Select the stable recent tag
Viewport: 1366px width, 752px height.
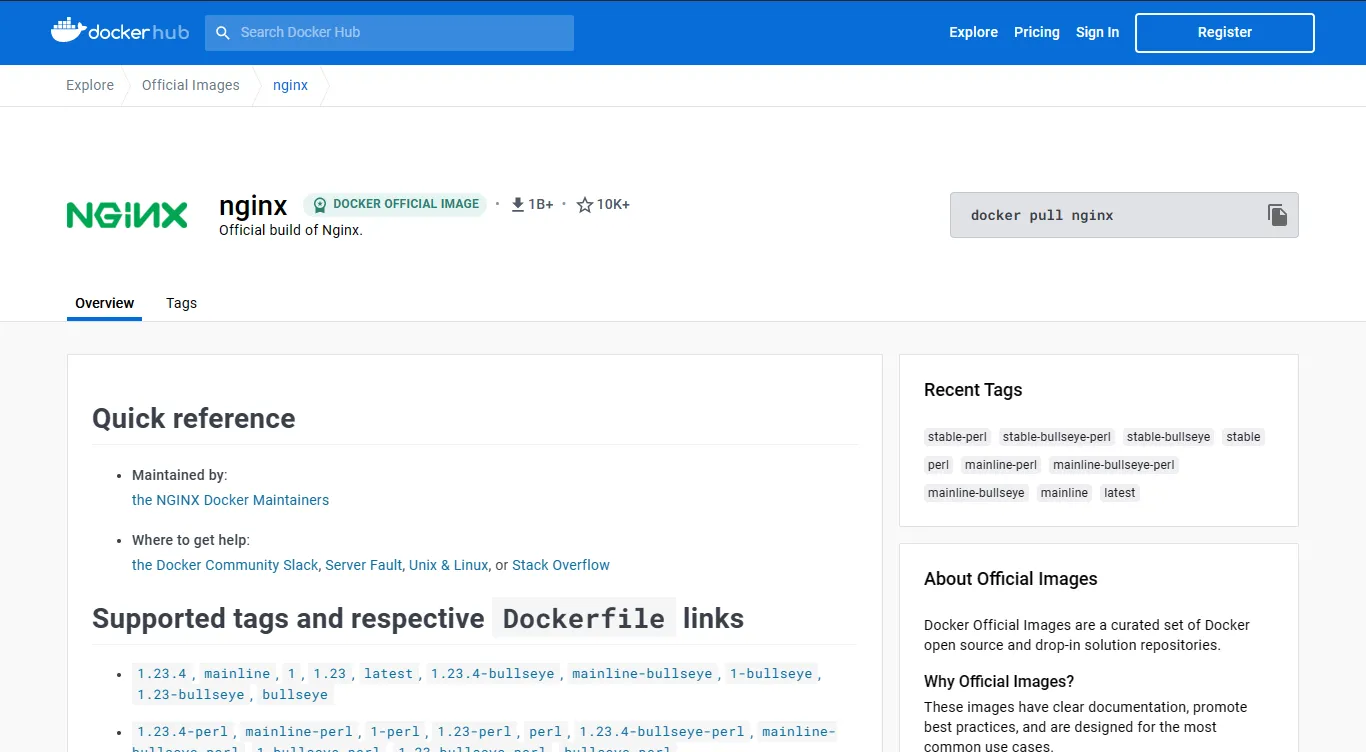(1243, 437)
